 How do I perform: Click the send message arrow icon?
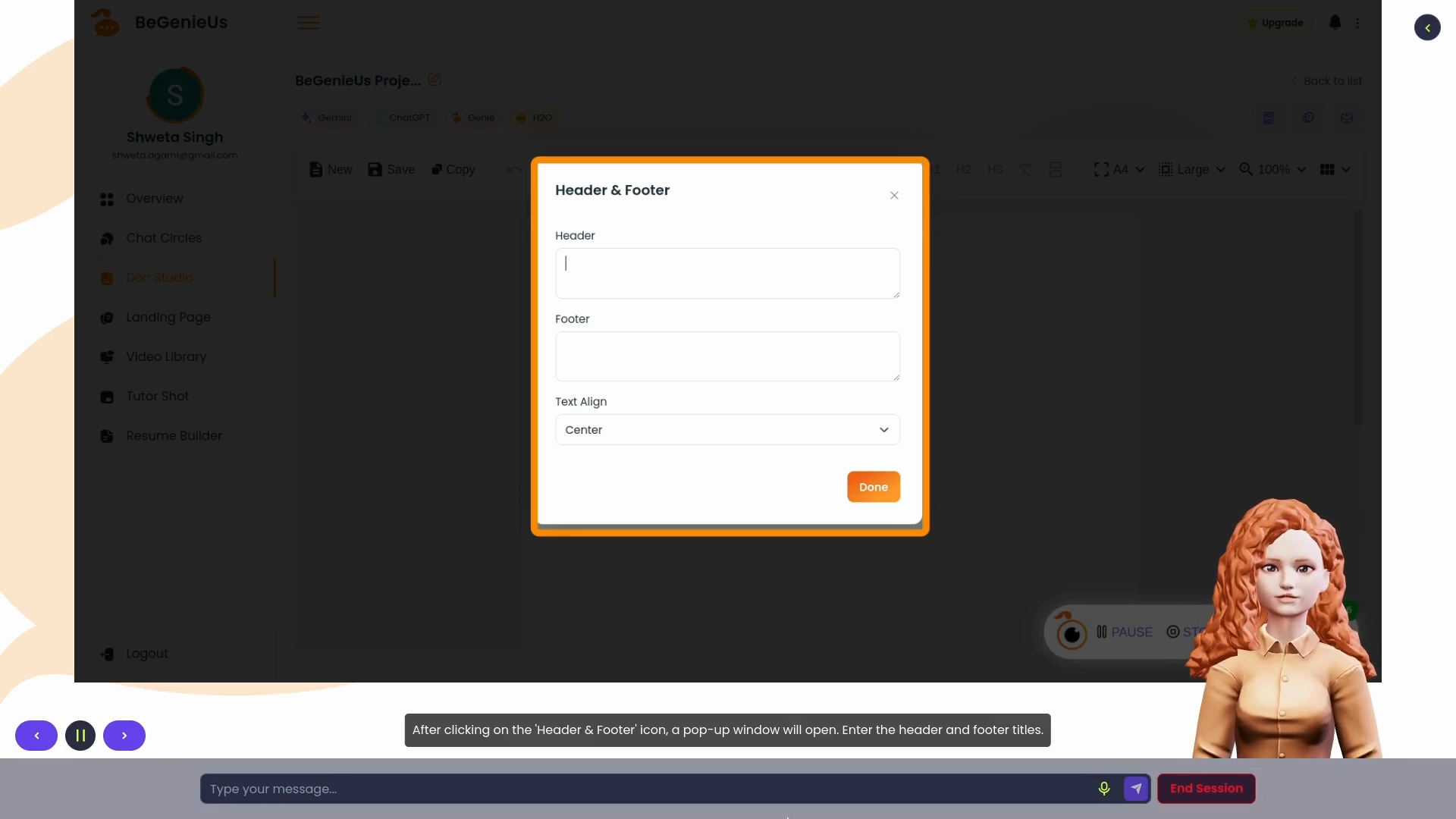(x=1136, y=789)
